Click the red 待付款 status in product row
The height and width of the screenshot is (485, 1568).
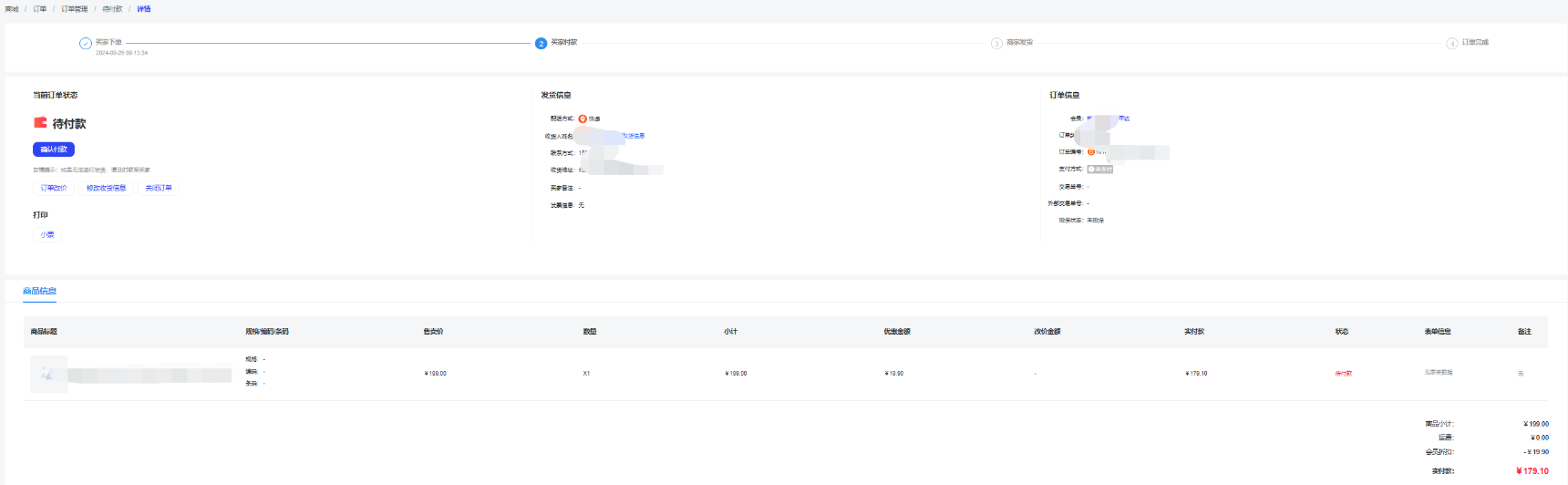1343,373
